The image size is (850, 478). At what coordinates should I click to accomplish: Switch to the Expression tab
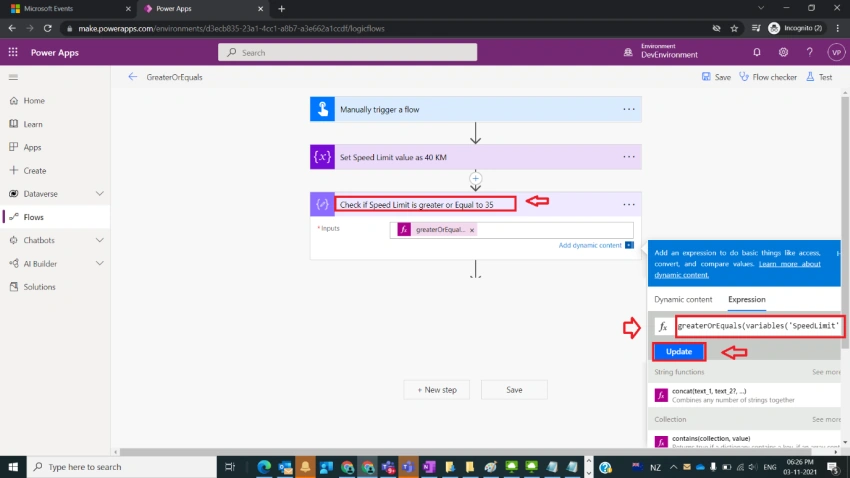coord(746,300)
